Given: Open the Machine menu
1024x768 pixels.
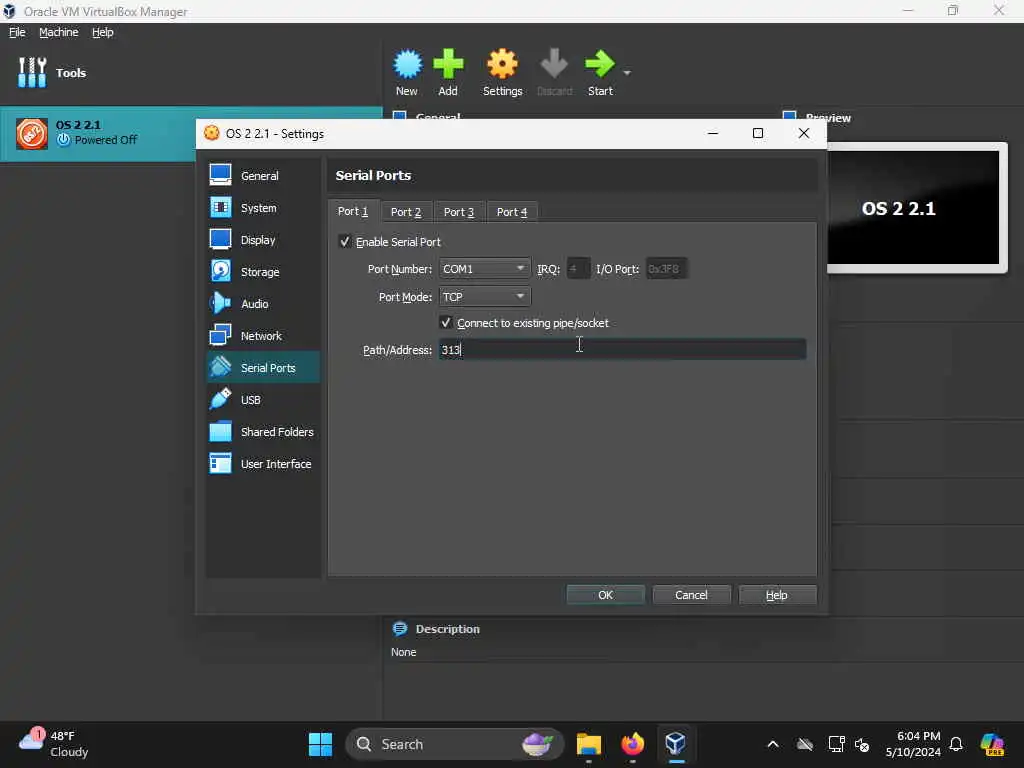Looking at the screenshot, I should point(59,32).
